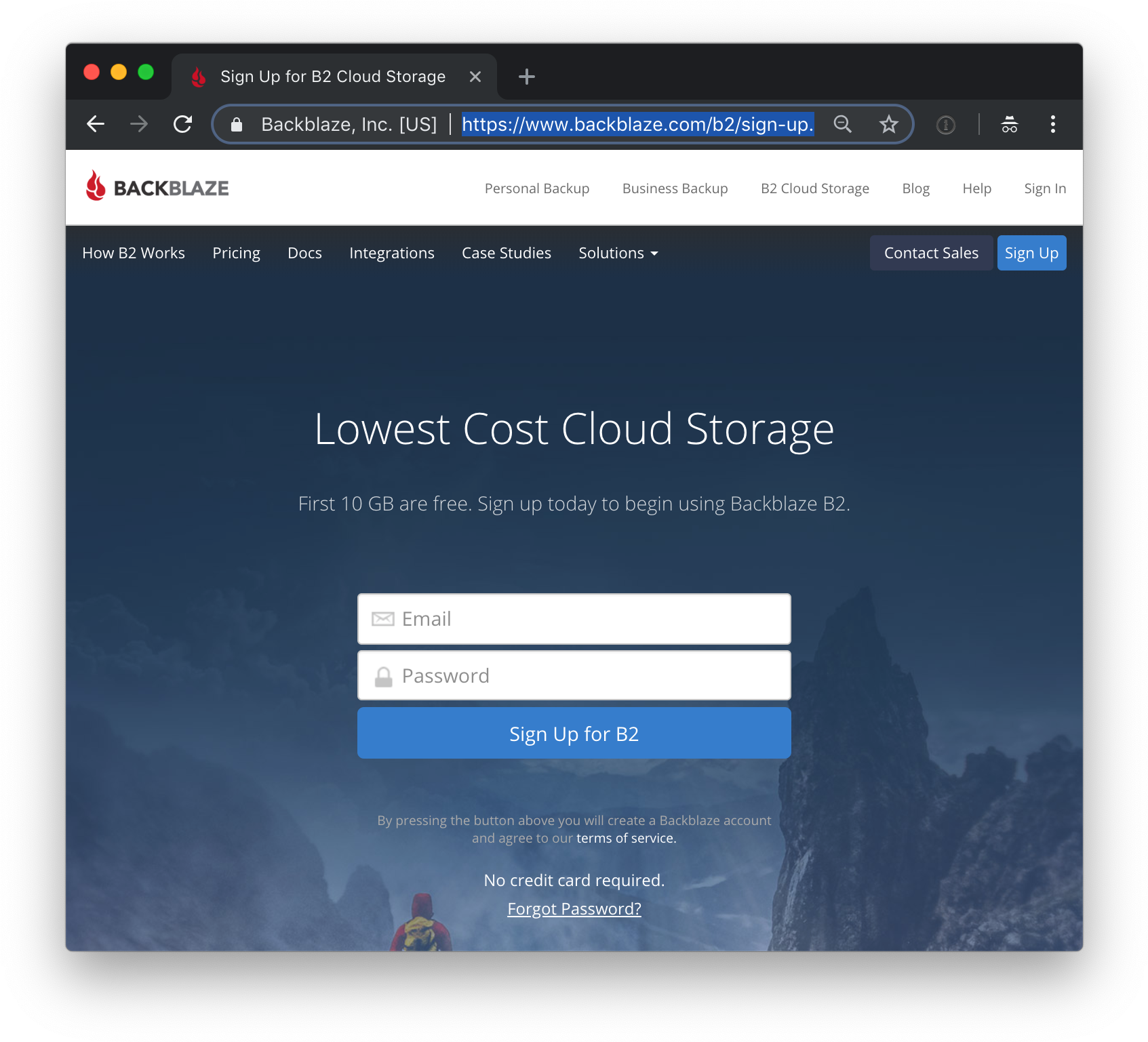Click the Backblaze, Inc. [US] certificate label
Viewport: 1148px width, 1042px height.
pyautogui.click(x=349, y=124)
